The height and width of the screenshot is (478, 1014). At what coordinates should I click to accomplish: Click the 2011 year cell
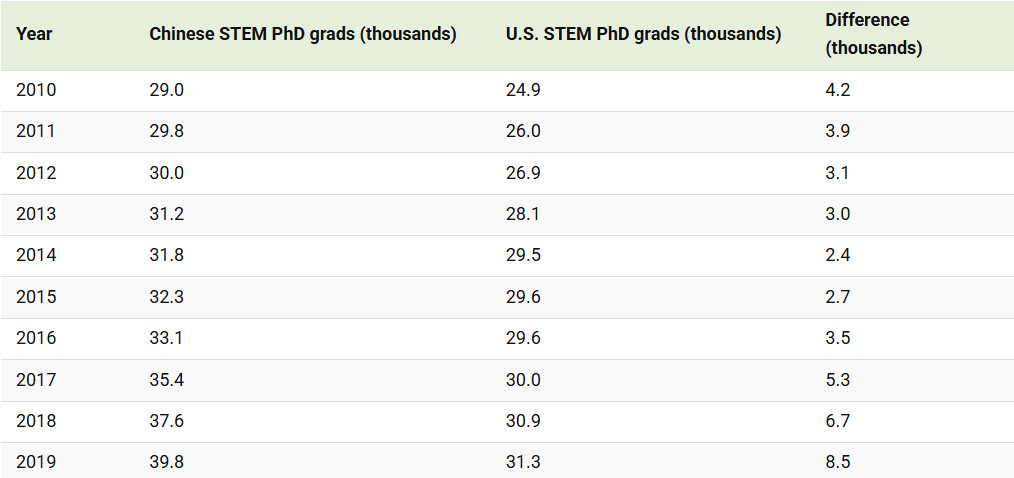pyautogui.click(x=36, y=131)
